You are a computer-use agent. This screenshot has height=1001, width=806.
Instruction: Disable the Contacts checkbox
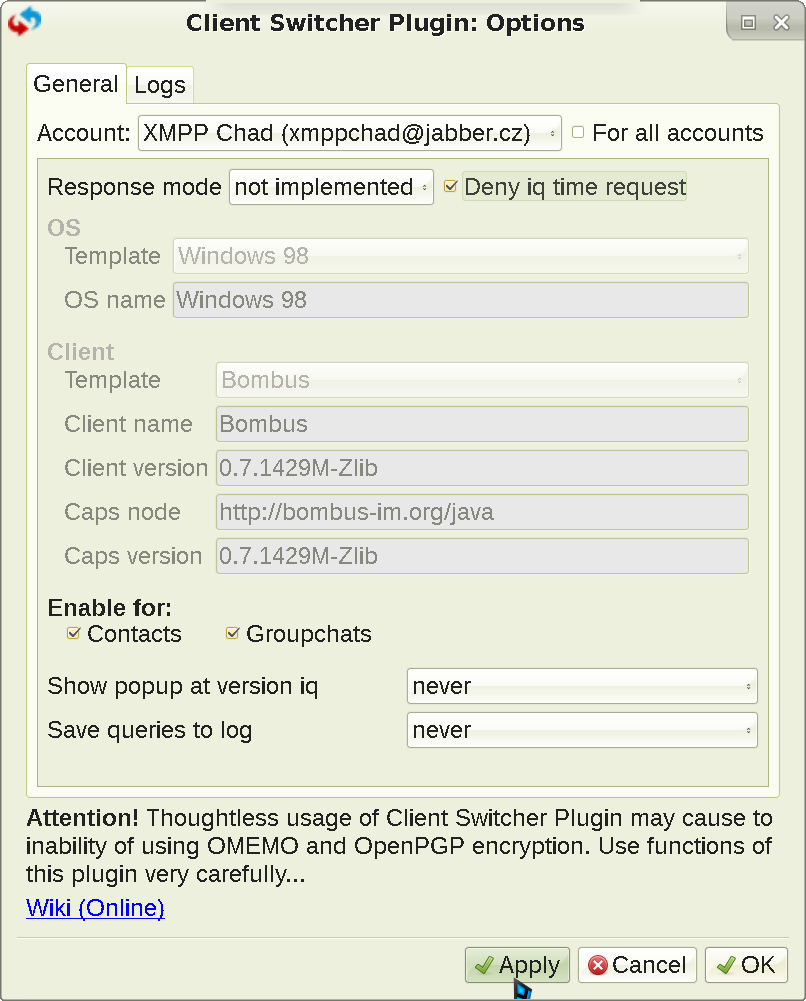(73, 632)
